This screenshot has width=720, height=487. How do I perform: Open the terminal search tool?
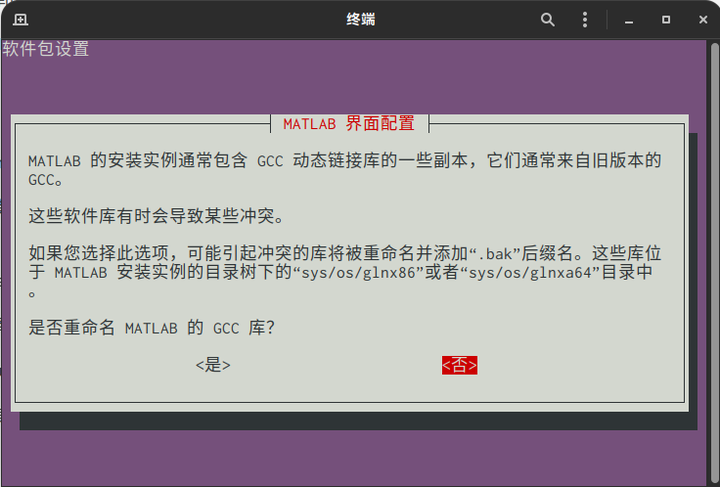[547, 20]
